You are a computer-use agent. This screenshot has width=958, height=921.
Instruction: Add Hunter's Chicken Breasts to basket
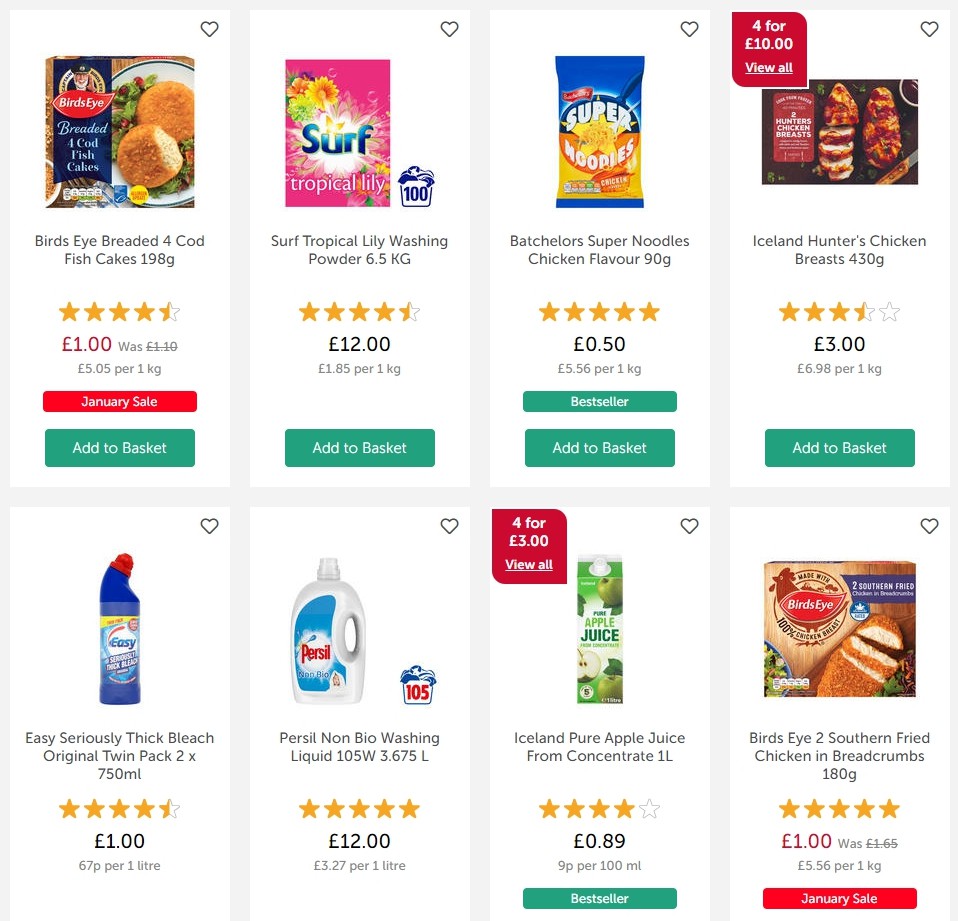[x=839, y=448]
